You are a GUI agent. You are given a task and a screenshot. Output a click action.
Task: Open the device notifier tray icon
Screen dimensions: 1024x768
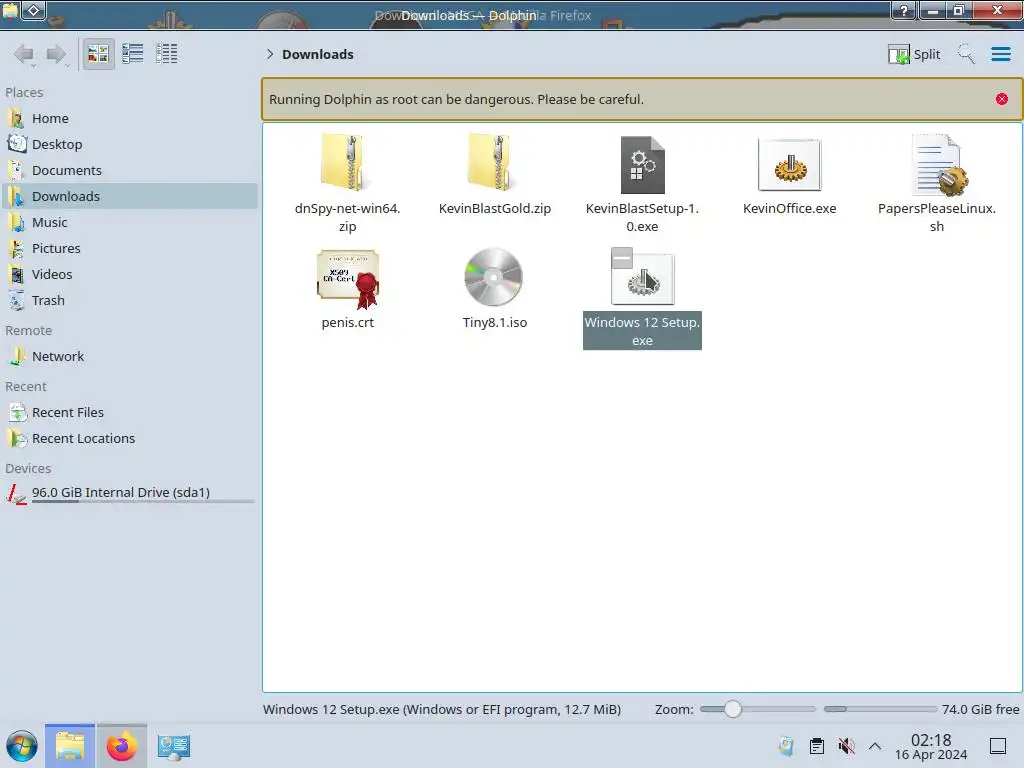point(786,746)
